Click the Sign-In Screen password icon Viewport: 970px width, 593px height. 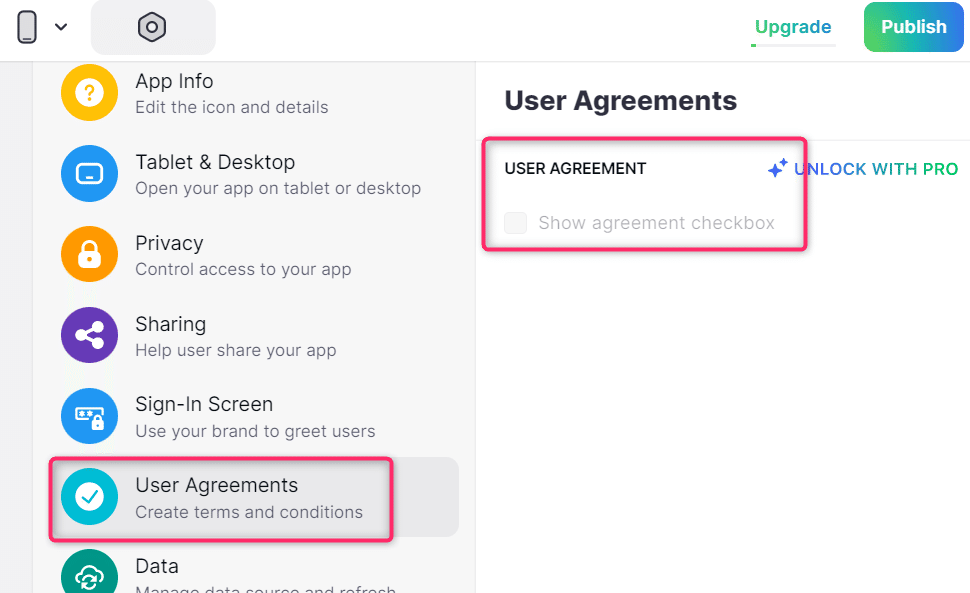pos(90,416)
